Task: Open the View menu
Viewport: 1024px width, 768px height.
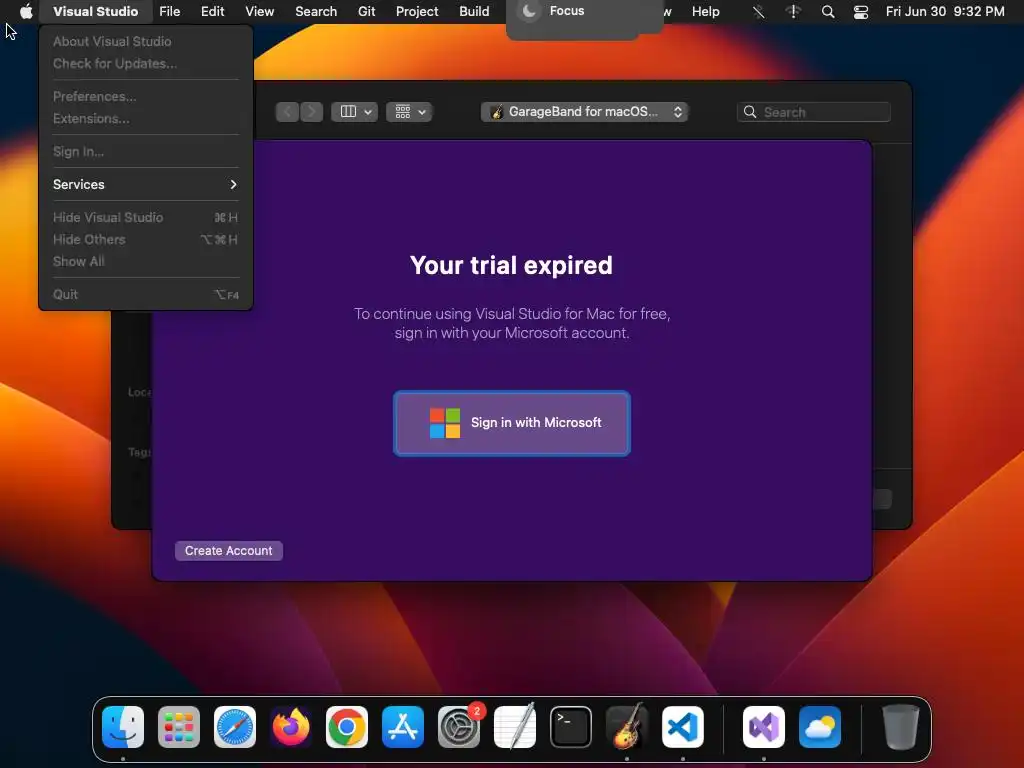Action: tap(259, 12)
